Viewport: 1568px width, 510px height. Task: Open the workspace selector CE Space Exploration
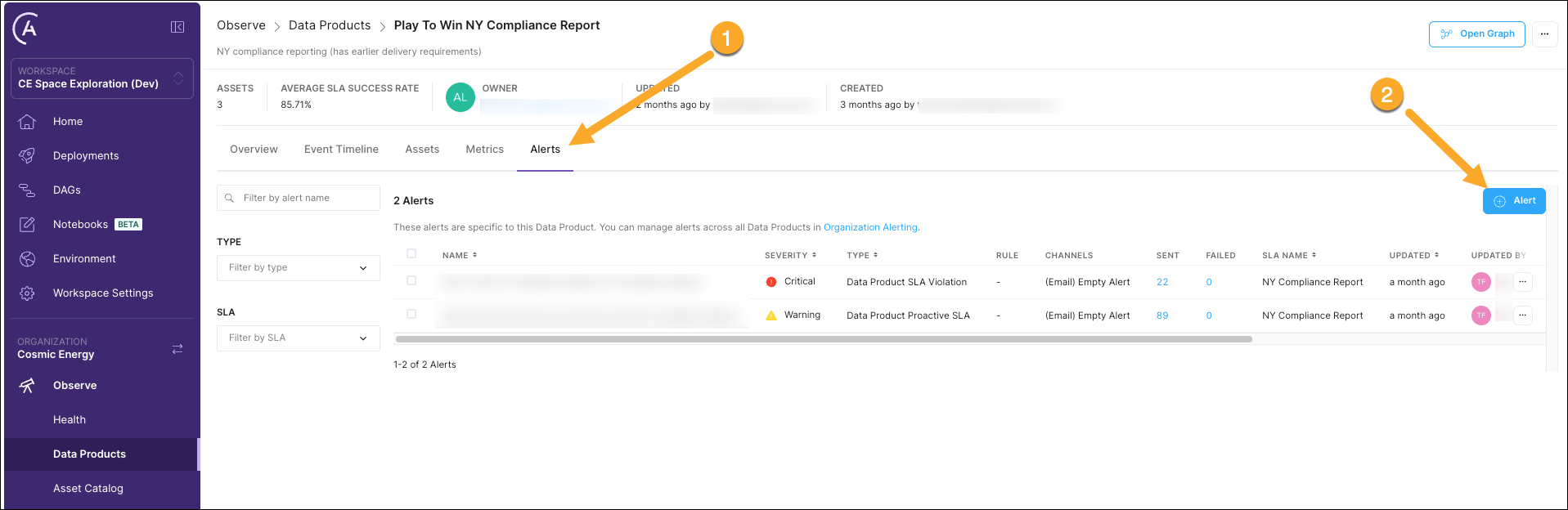[x=101, y=78]
